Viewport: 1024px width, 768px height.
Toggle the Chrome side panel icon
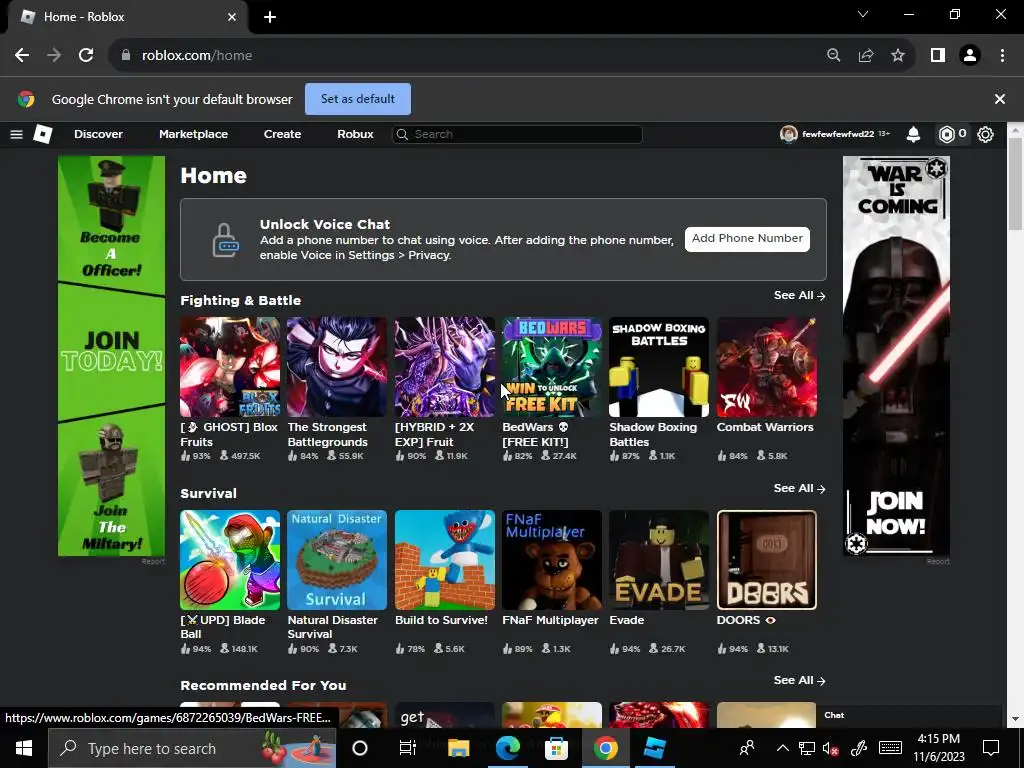click(938, 56)
